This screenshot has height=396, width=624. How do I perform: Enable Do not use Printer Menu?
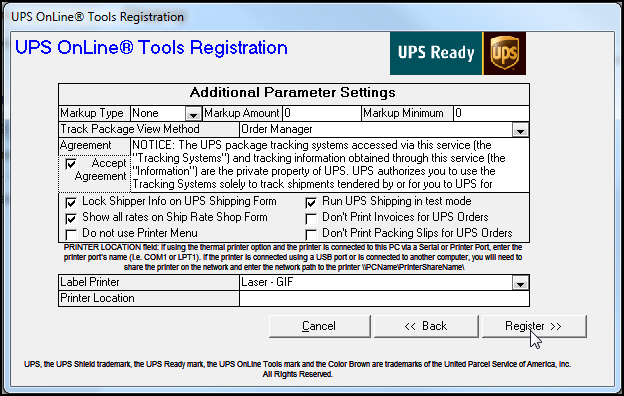coord(71,234)
